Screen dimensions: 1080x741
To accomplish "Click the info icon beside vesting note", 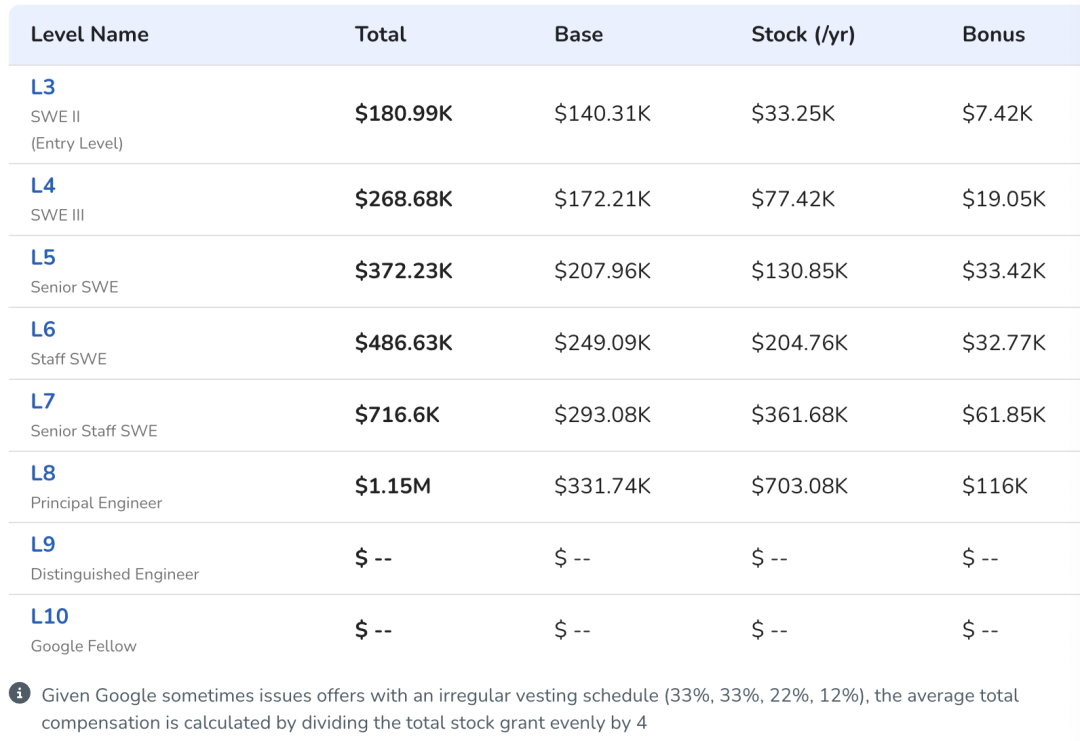I will [x=19, y=693].
